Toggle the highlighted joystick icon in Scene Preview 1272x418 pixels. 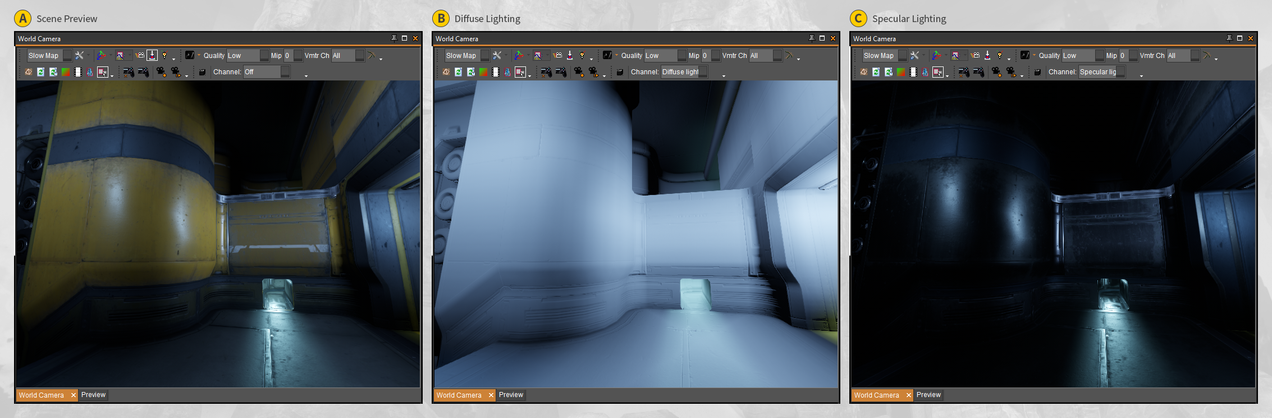(x=152, y=55)
